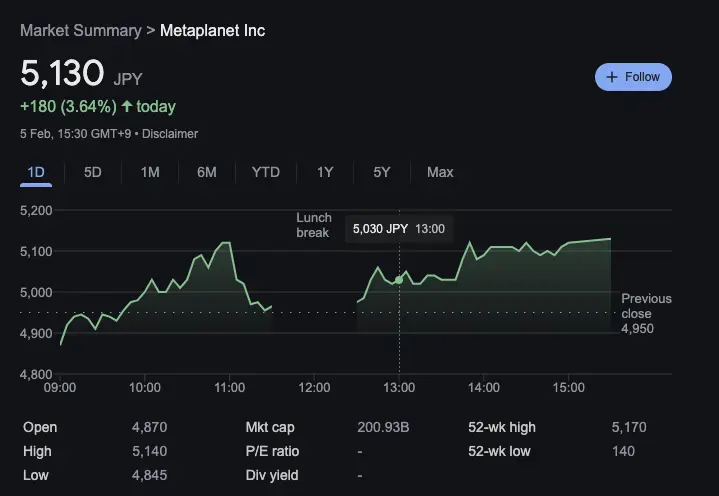Click the green up arrow near today
The image size is (719, 496).
[x=127, y=106]
